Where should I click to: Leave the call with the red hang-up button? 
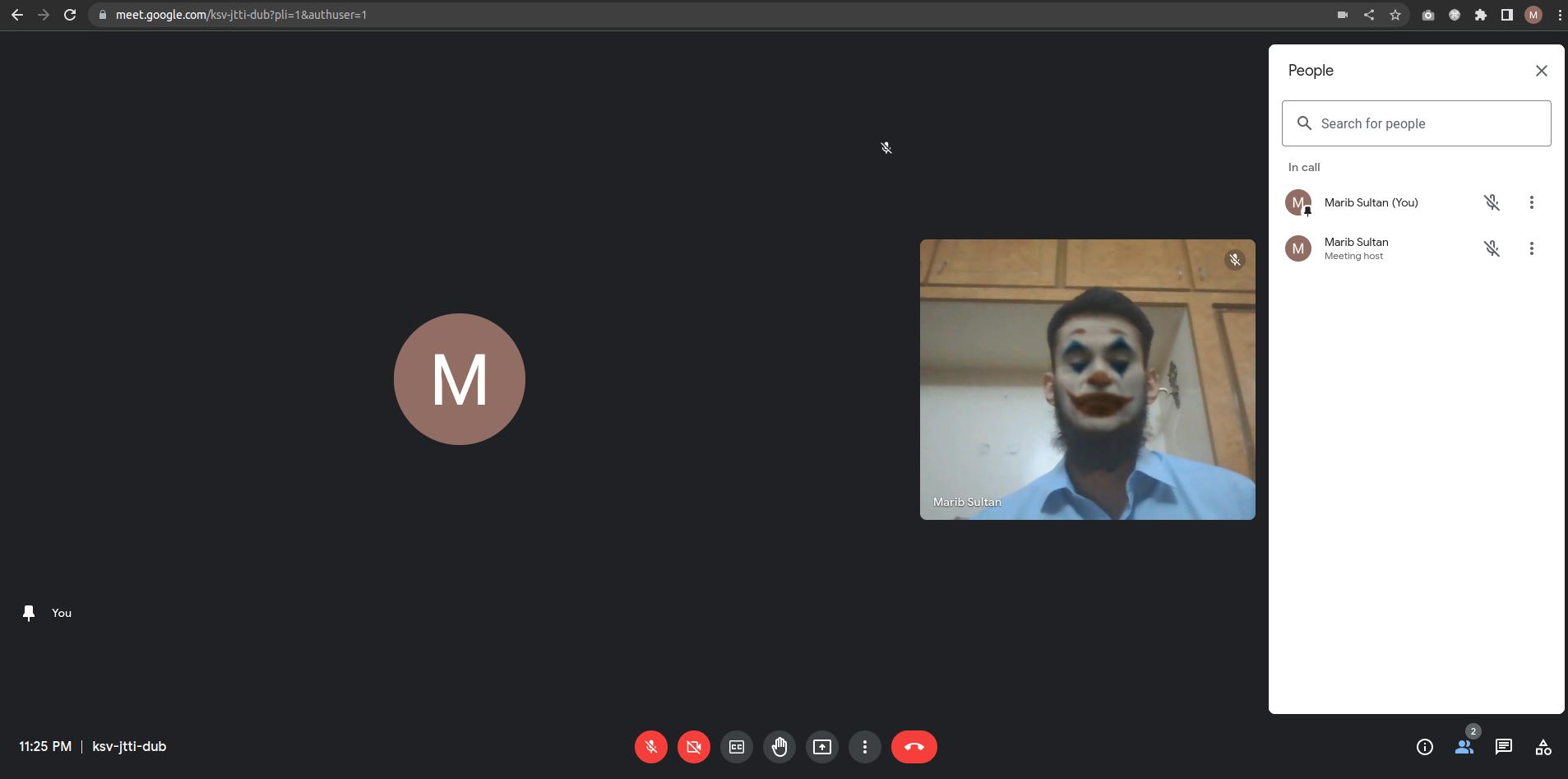[914, 747]
